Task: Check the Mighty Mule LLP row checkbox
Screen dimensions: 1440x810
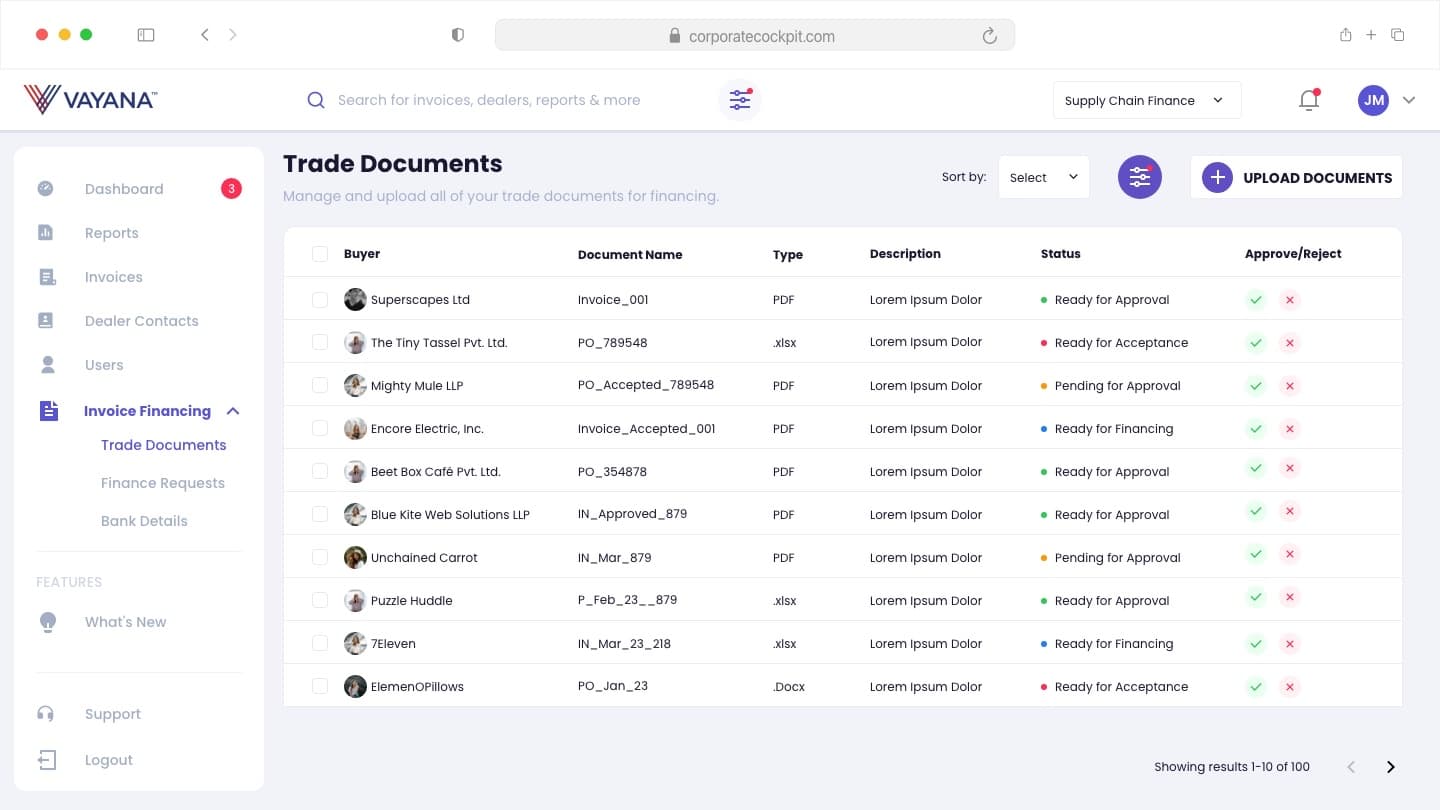Action: (320, 385)
